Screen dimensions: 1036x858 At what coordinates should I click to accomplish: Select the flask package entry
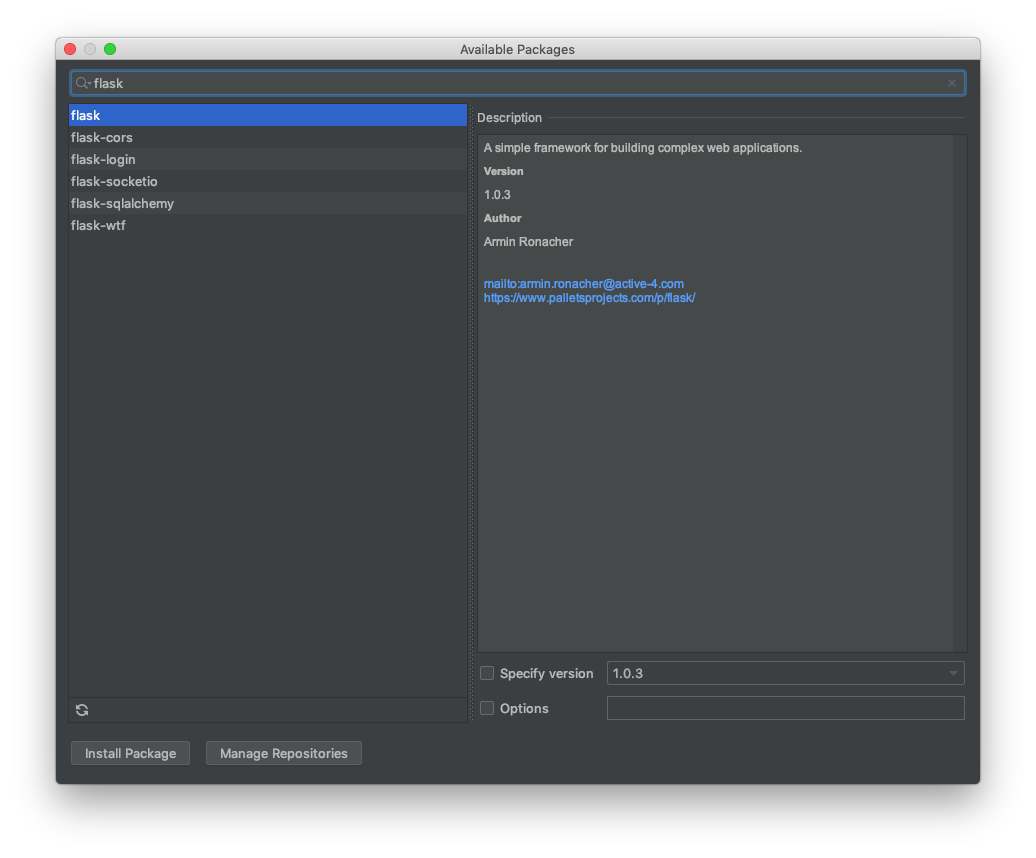pyautogui.click(x=268, y=115)
